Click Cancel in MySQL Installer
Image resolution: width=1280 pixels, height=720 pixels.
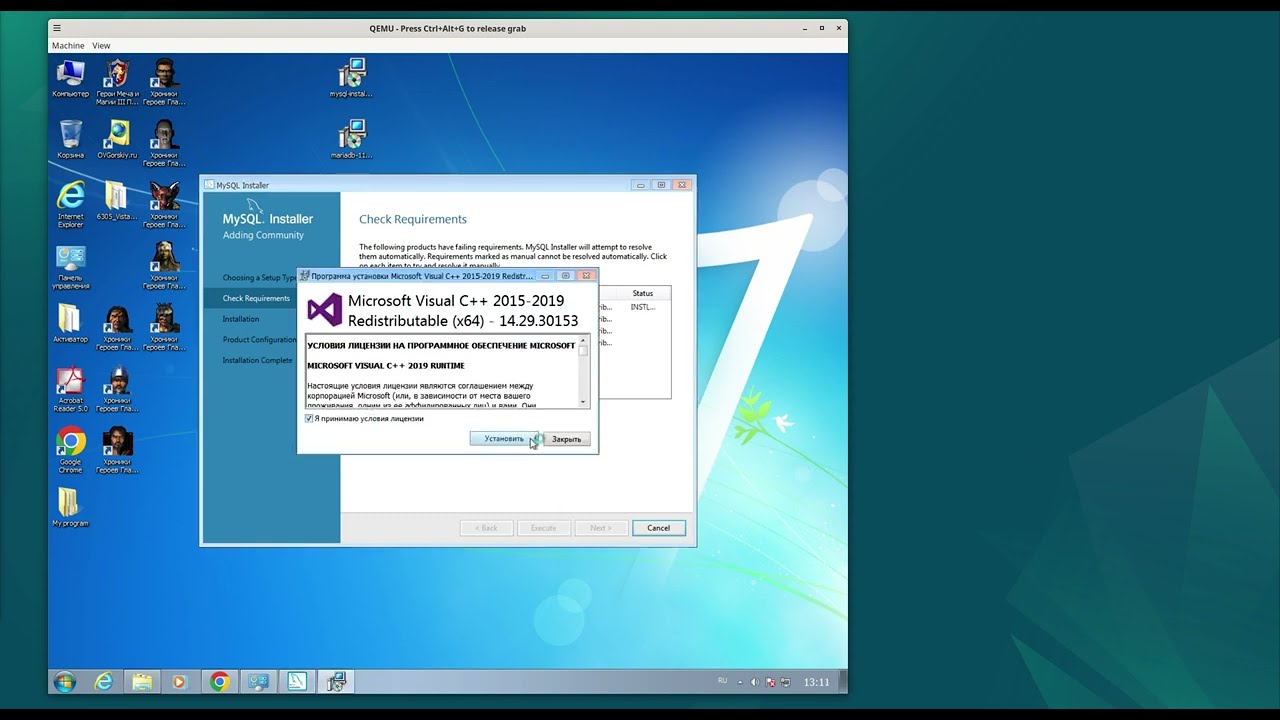point(659,528)
